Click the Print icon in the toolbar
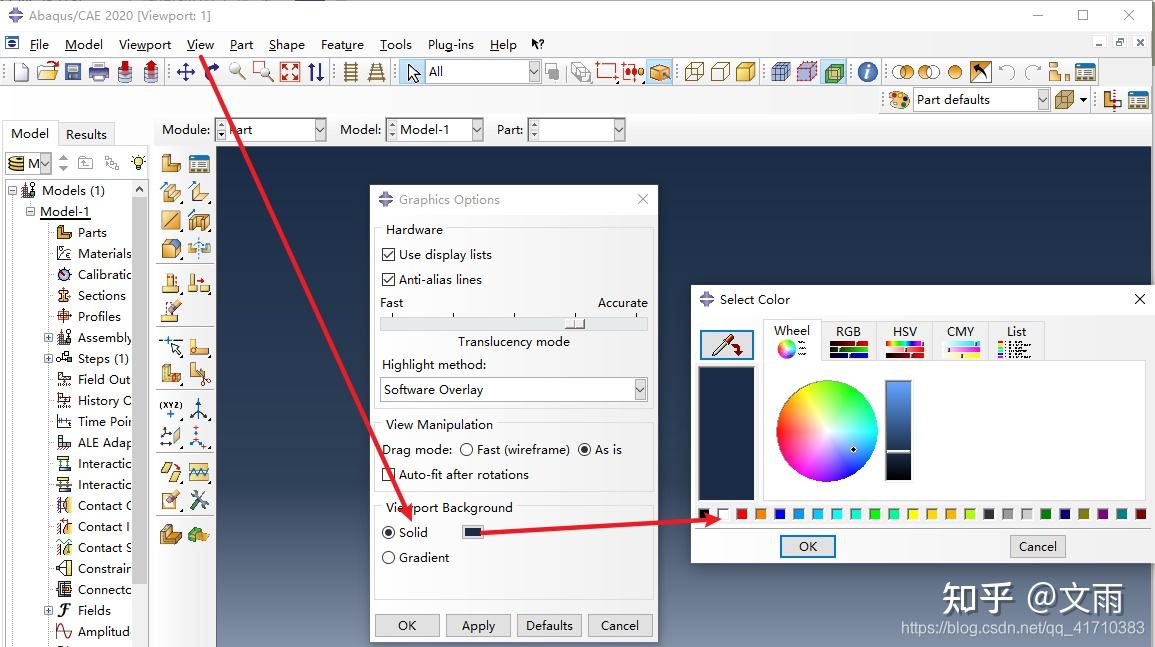The height and width of the screenshot is (647, 1155). click(99, 71)
